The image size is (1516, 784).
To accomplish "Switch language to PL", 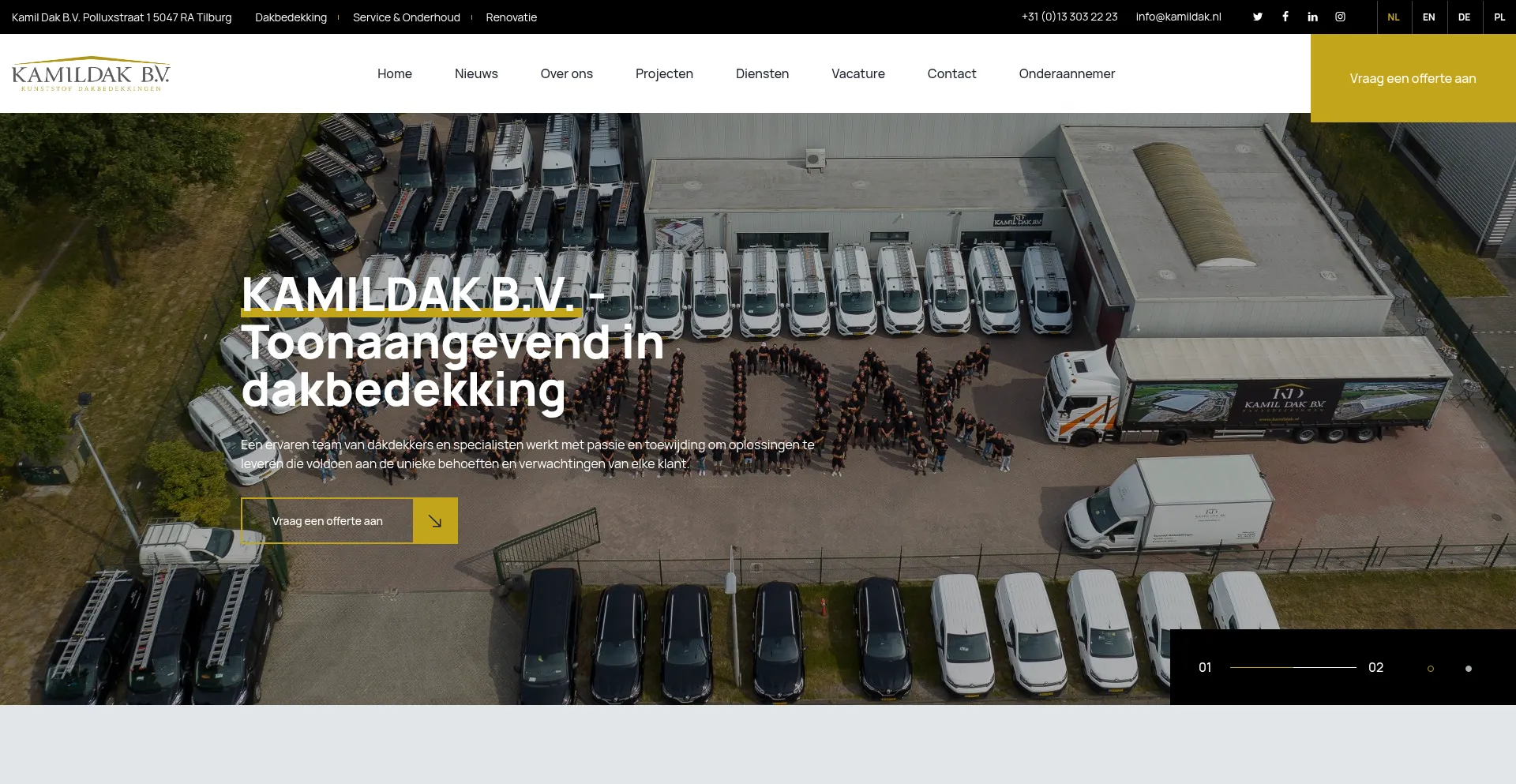I will (1499, 17).
